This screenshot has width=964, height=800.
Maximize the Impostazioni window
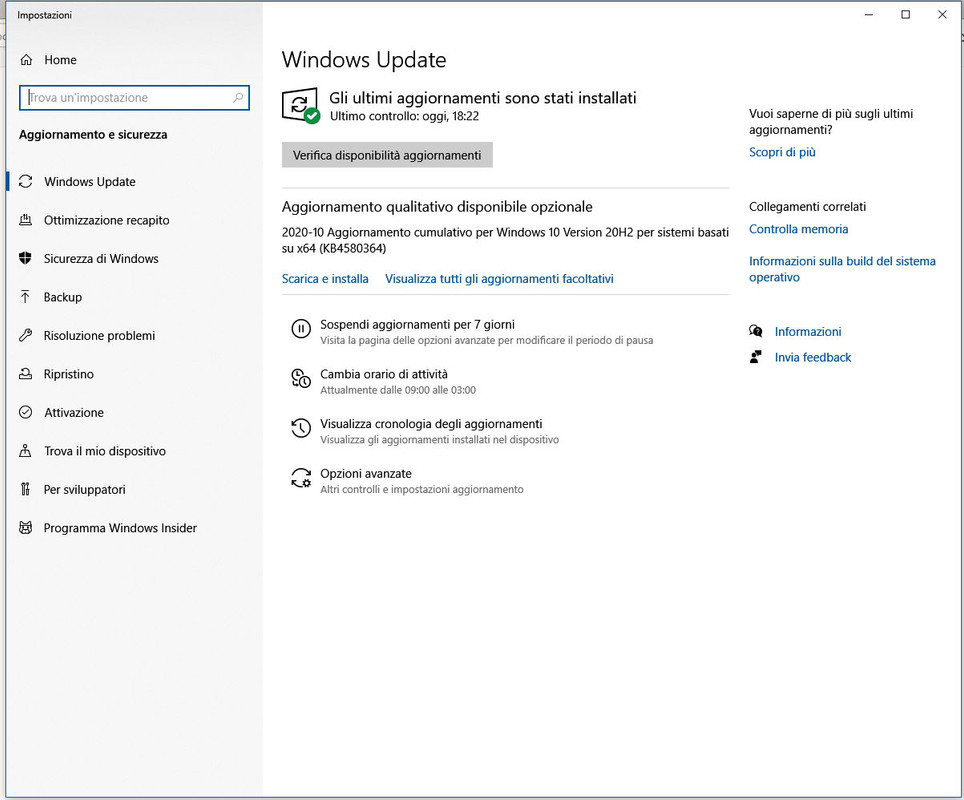coord(905,15)
